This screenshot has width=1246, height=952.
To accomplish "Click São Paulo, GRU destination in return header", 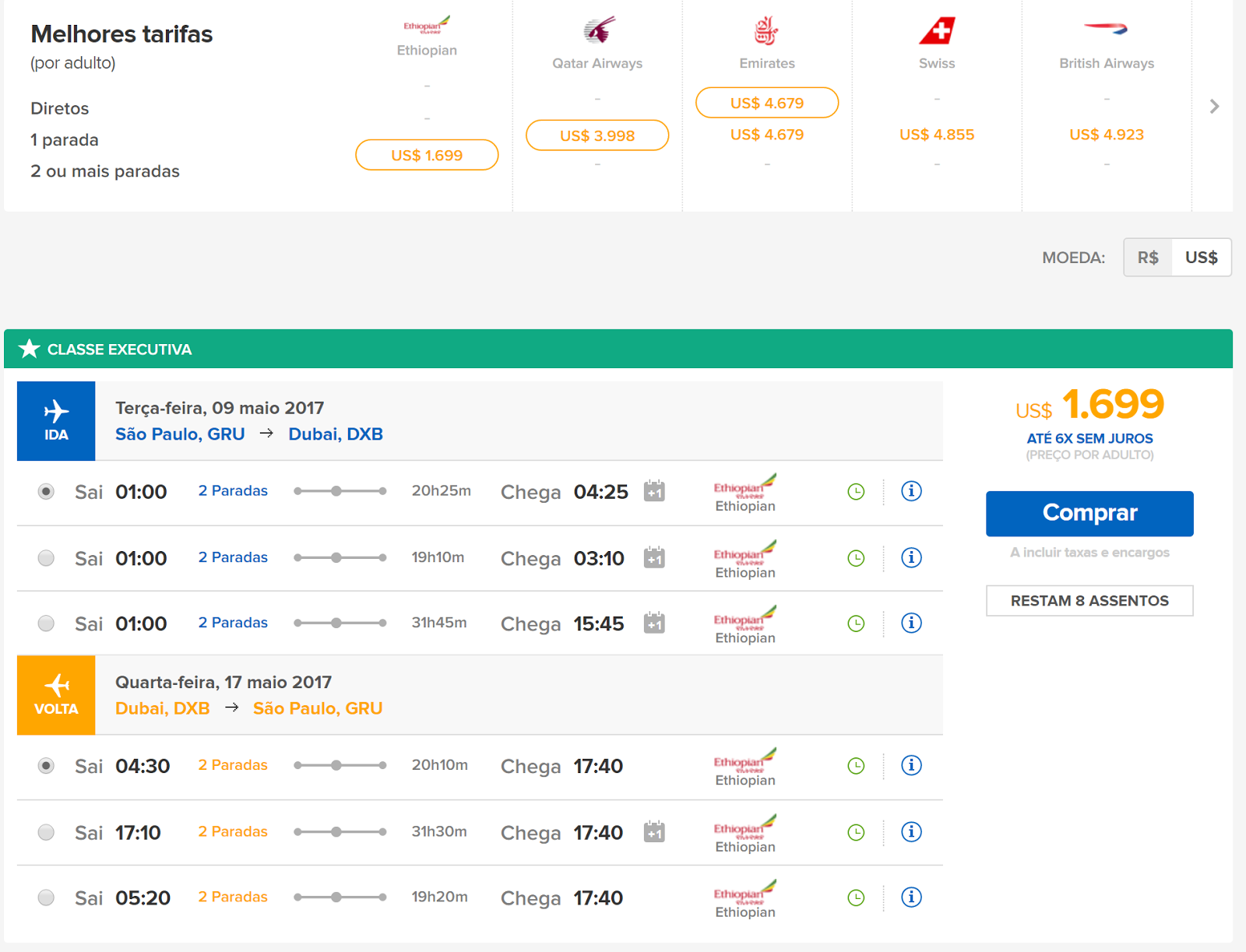I will pyautogui.click(x=318, y=708).
